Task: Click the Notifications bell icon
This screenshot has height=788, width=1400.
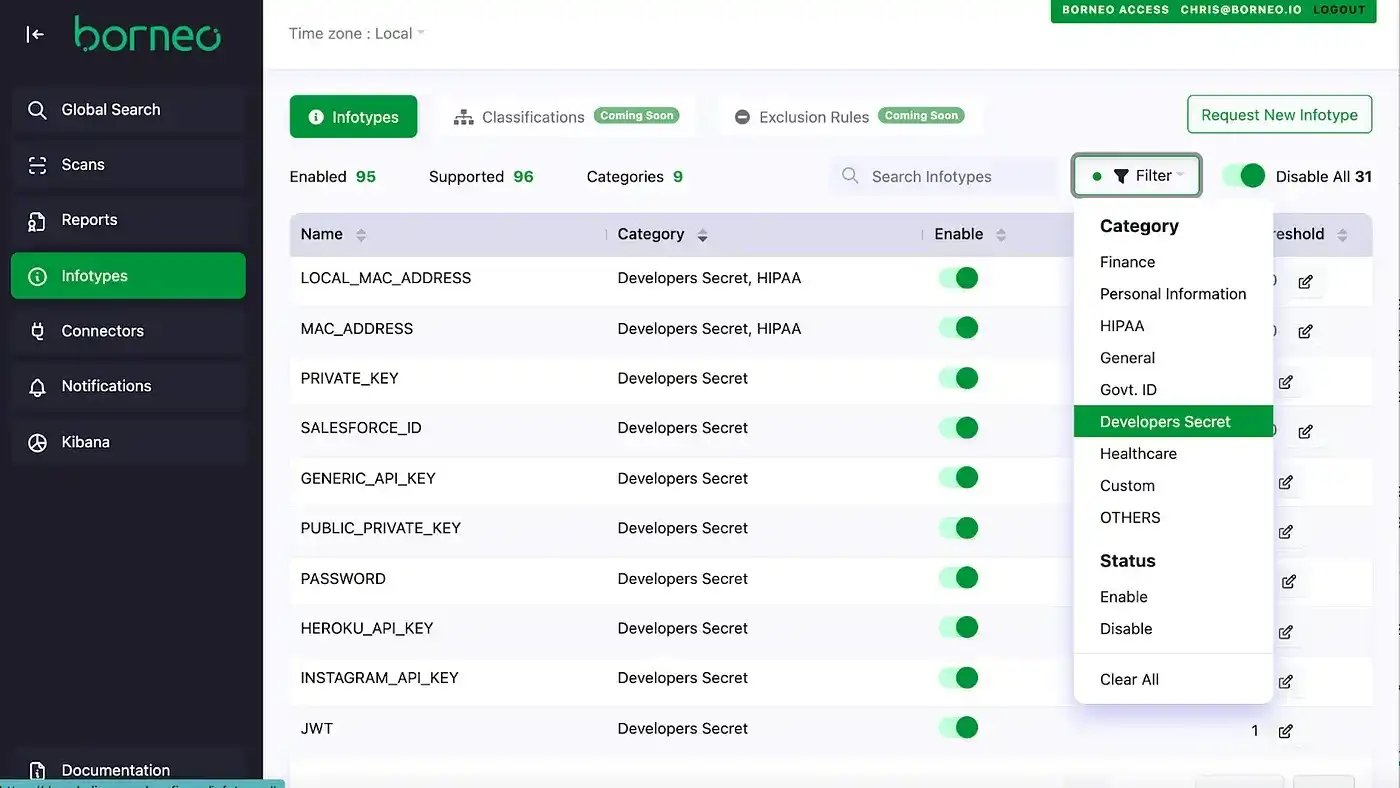Action: click(37, 387)
